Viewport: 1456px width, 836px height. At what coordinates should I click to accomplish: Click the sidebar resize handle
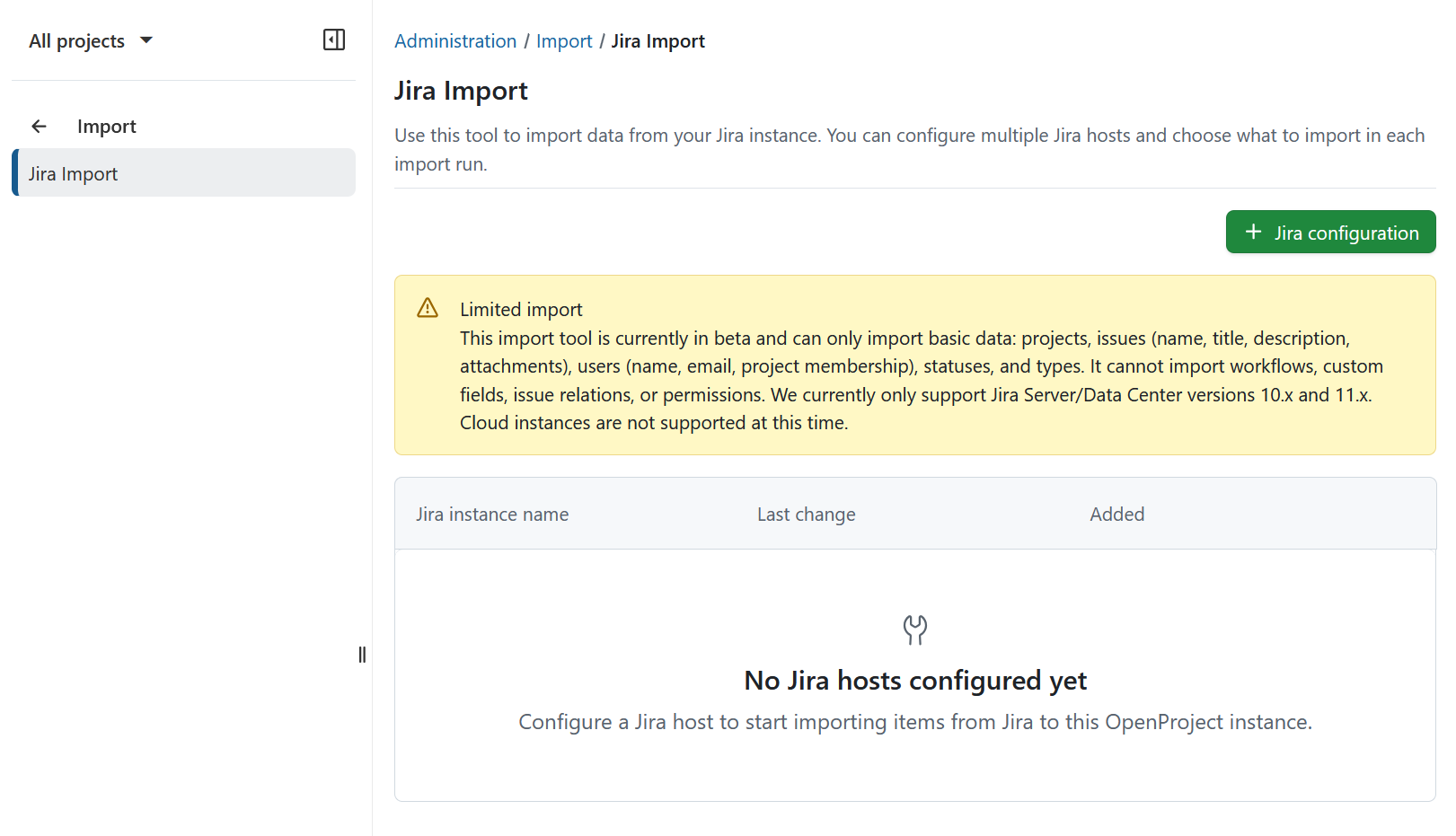[x=362, y=655]
